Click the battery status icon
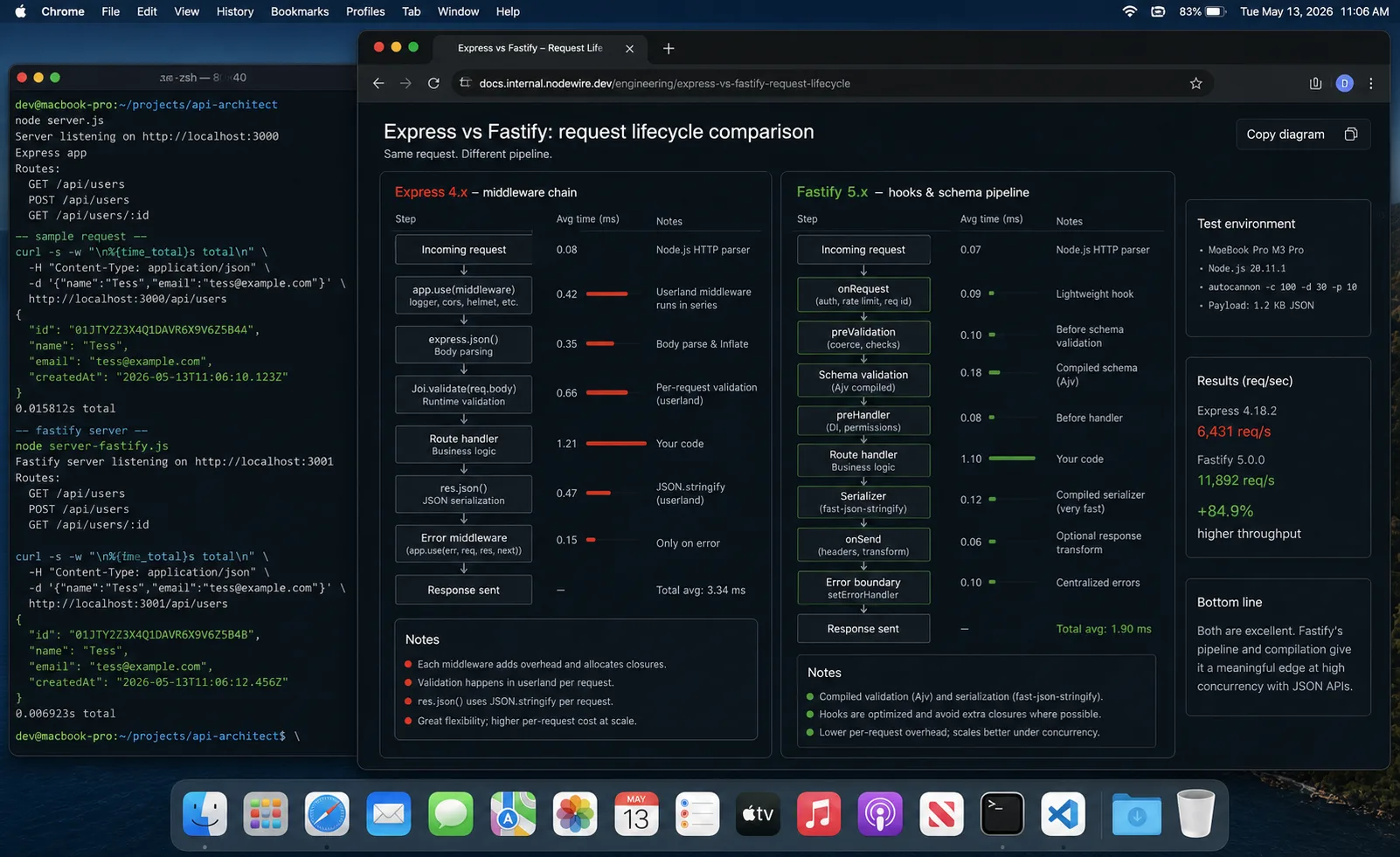This screenshot has height=857, width=1400. (x=1216, y=11)
